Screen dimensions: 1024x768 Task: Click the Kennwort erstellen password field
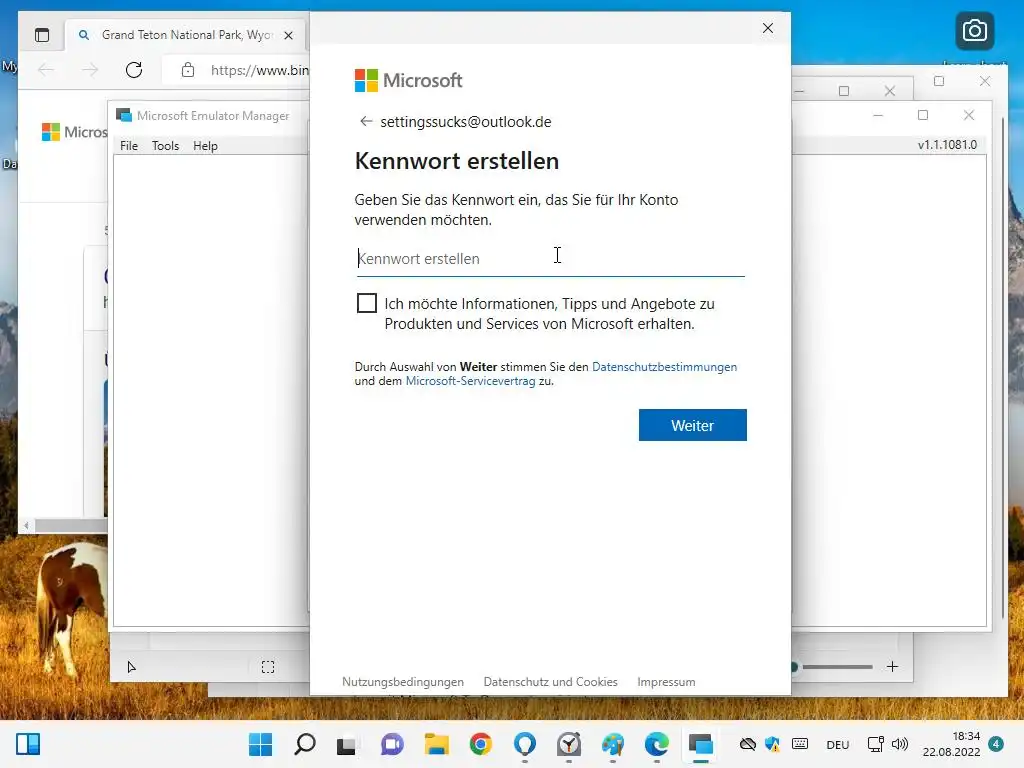coord(551,259)
